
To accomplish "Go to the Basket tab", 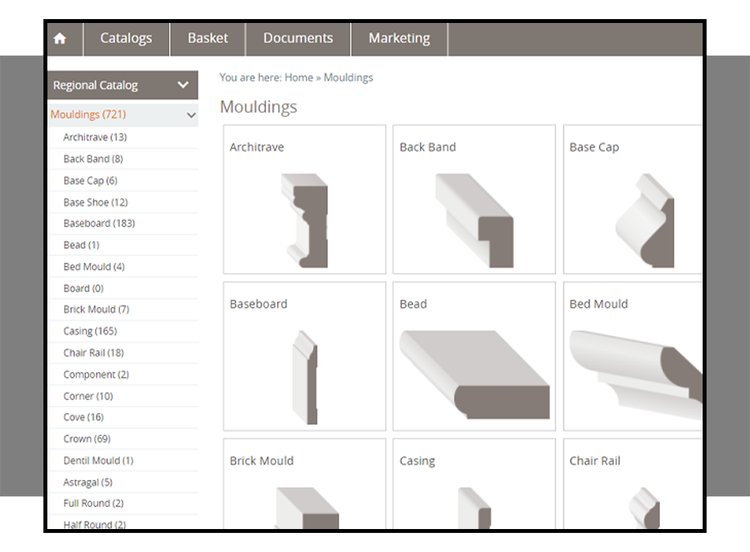I will click(208, 39).
